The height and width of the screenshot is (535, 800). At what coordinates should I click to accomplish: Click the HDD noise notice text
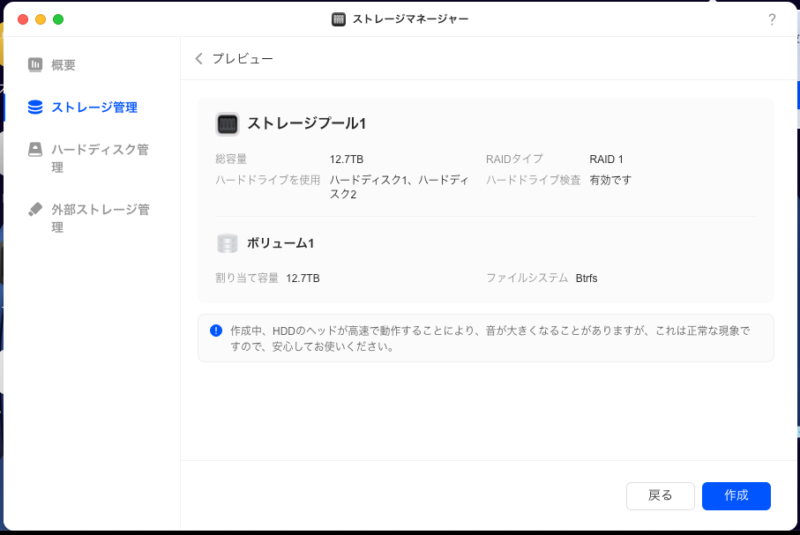click(489, 338)
